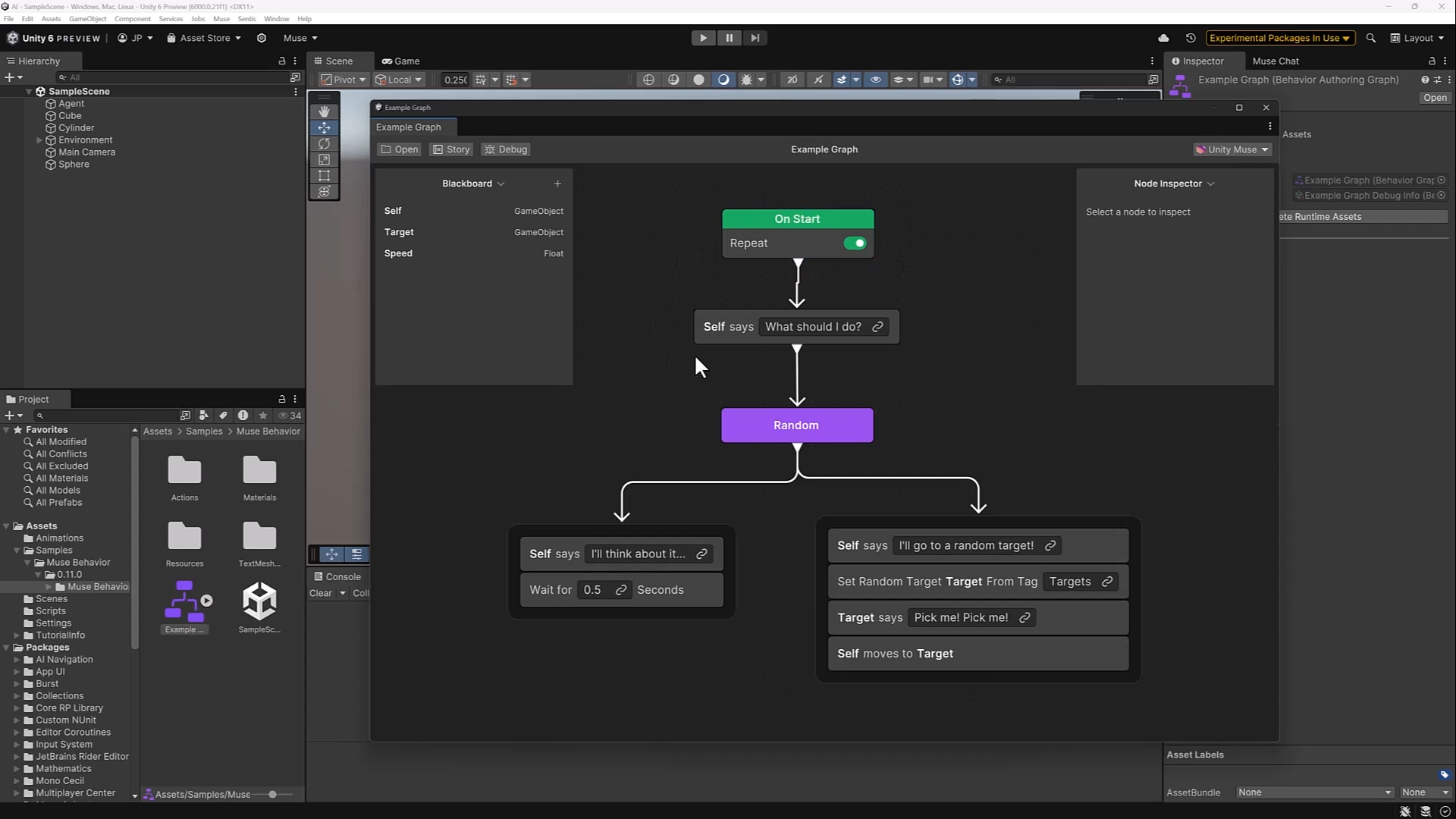Open the Unity Muse dropdown

(x=1232, y=149)
